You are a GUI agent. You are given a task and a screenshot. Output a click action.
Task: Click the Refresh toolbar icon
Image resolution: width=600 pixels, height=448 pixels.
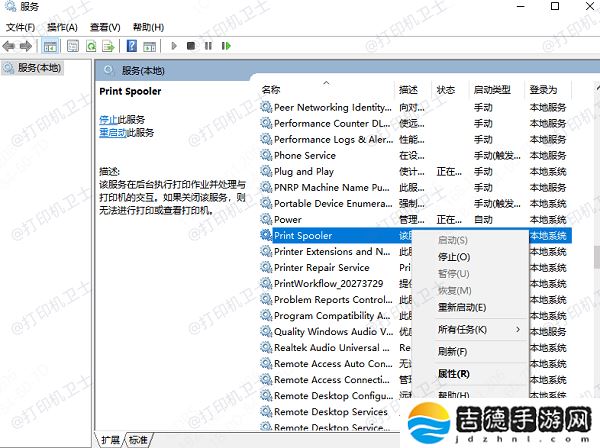tap(91, 46)
